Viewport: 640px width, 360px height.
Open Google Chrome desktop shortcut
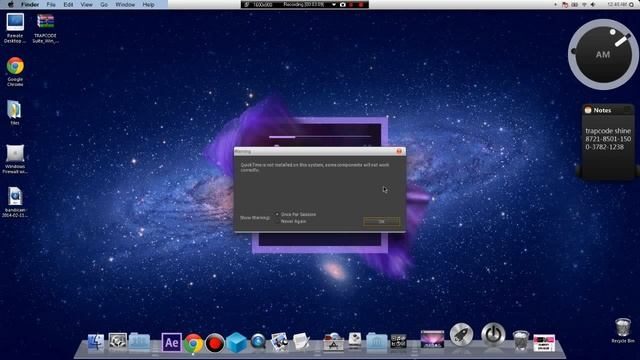pyautogui.click(x=15, y=71)
